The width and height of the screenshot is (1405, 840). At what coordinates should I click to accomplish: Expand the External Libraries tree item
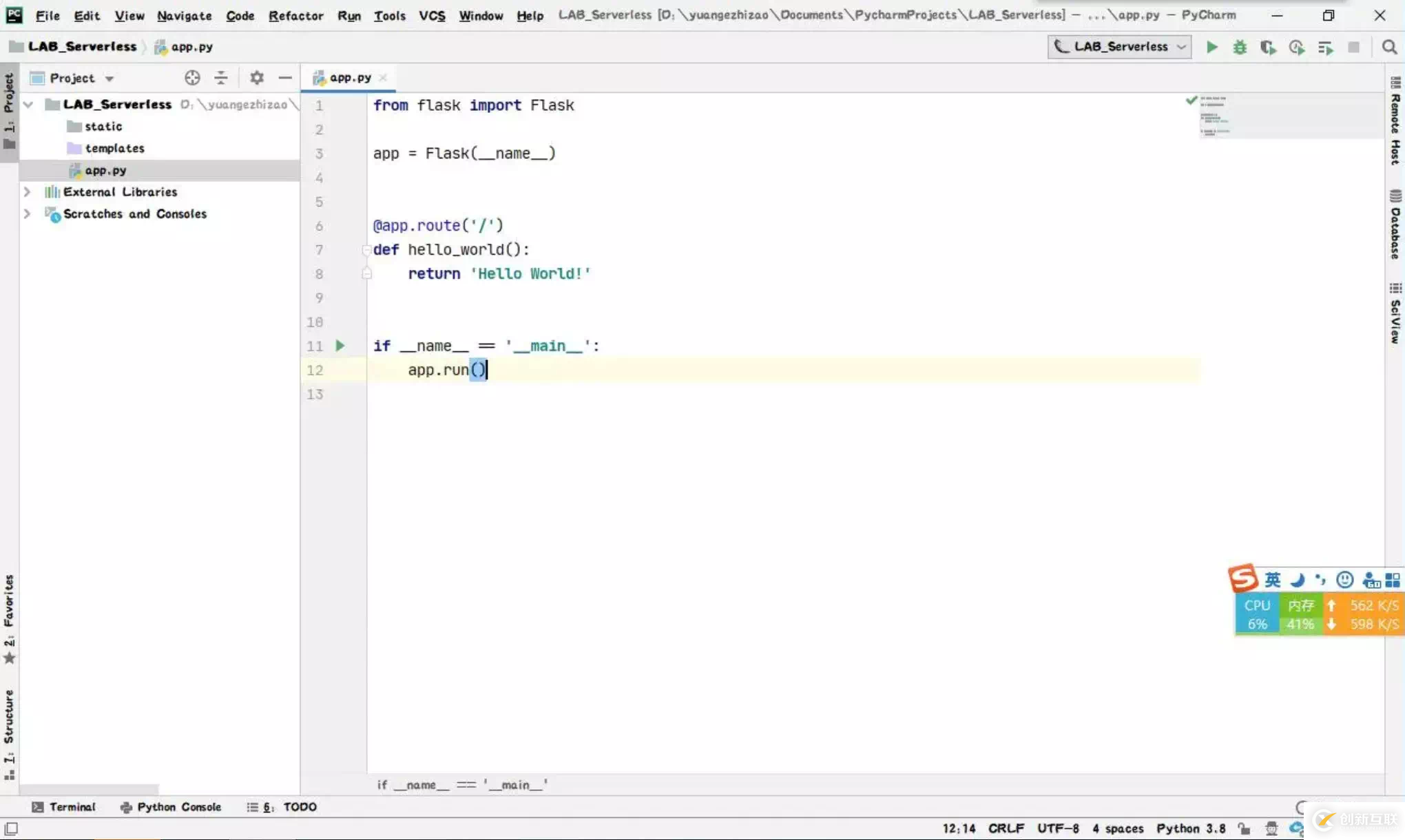pyautogui.click(x=27, y=191)
